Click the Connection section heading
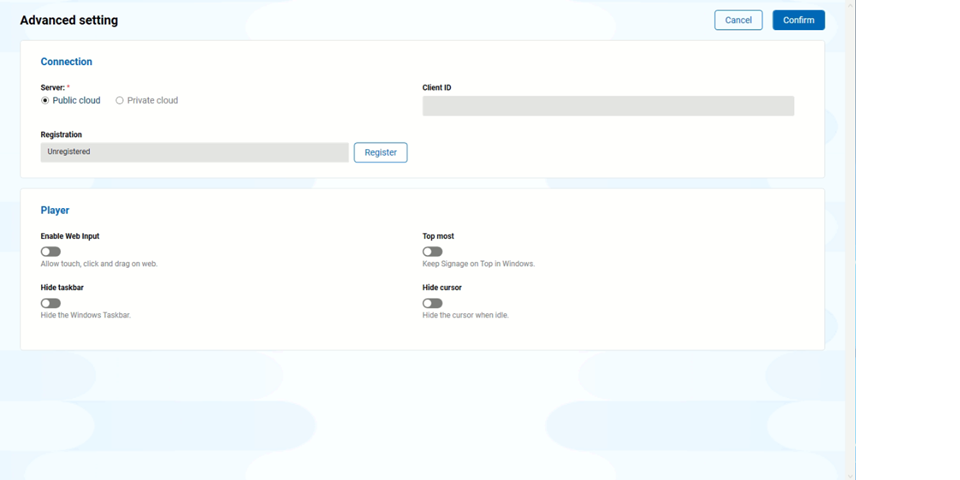Image resolution: width=960 pixels, height=480 pixels. point(66,62)
